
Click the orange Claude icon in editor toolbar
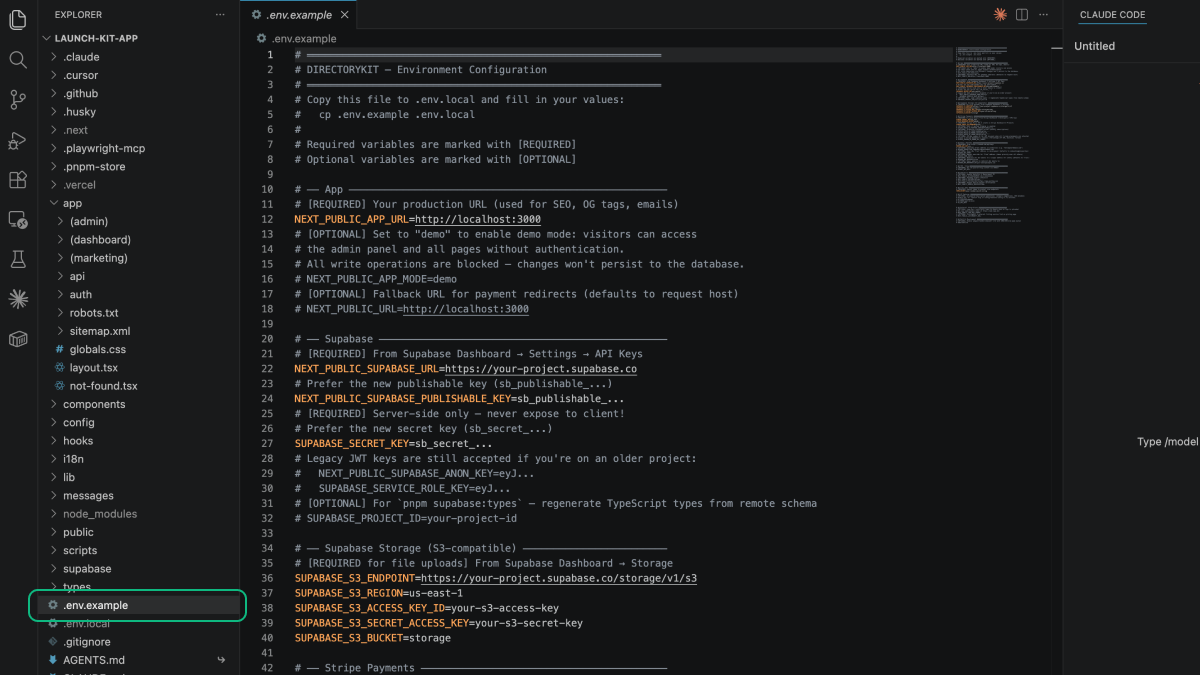(x=1000, y=15)
